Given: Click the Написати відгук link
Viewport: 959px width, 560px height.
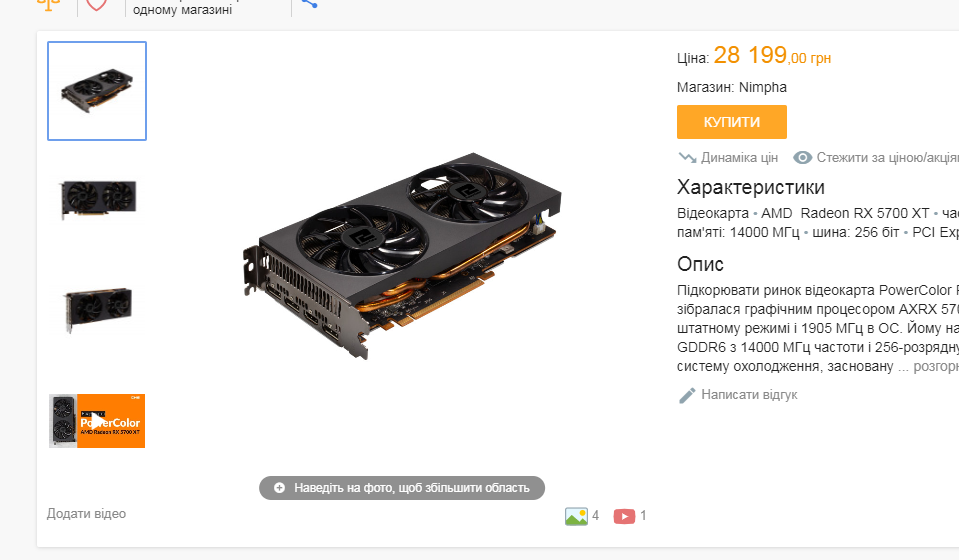Looking at the screenshot, I should (749, 395).
